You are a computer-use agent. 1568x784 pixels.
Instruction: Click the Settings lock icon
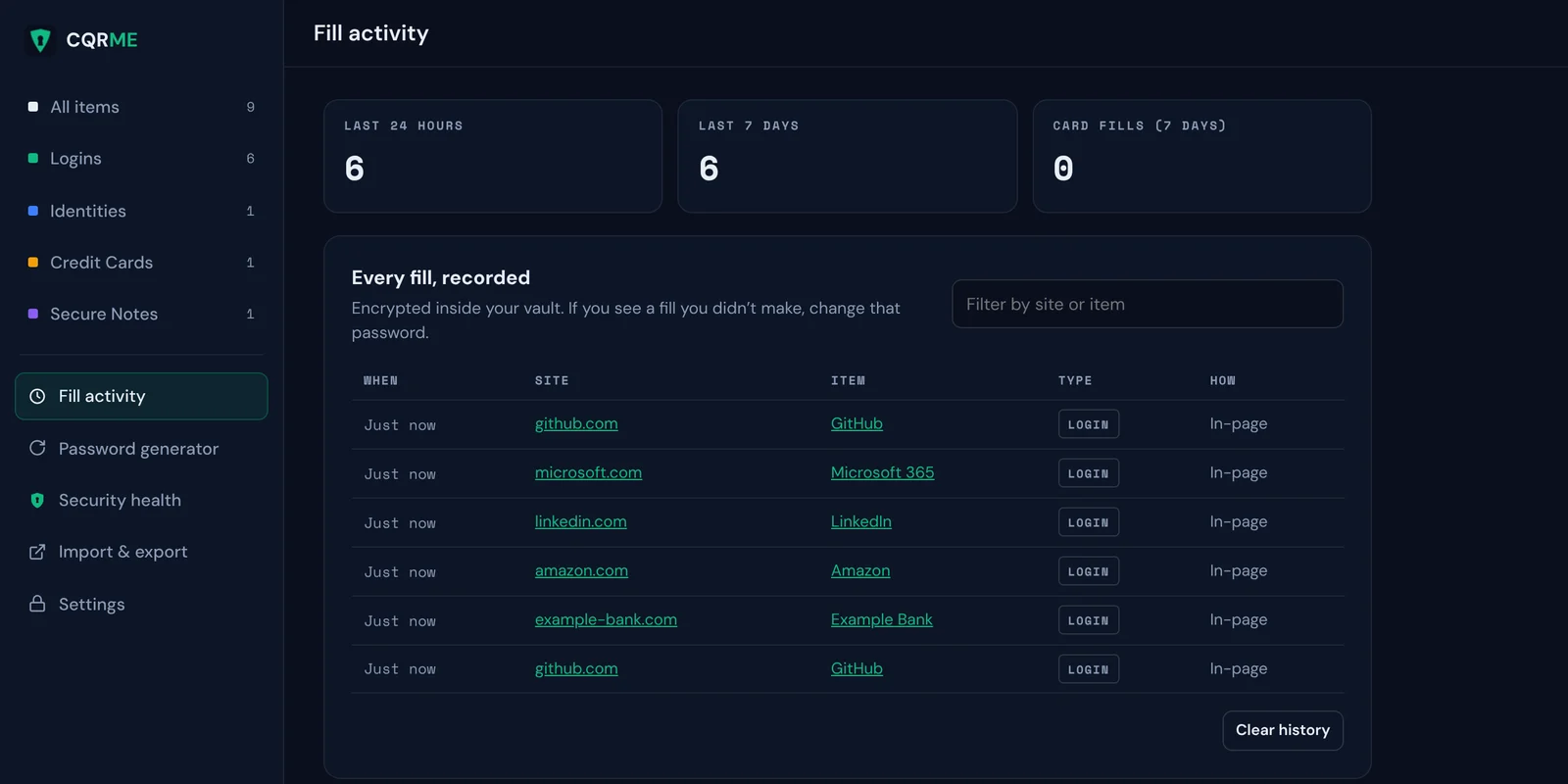tap(37, 604)
